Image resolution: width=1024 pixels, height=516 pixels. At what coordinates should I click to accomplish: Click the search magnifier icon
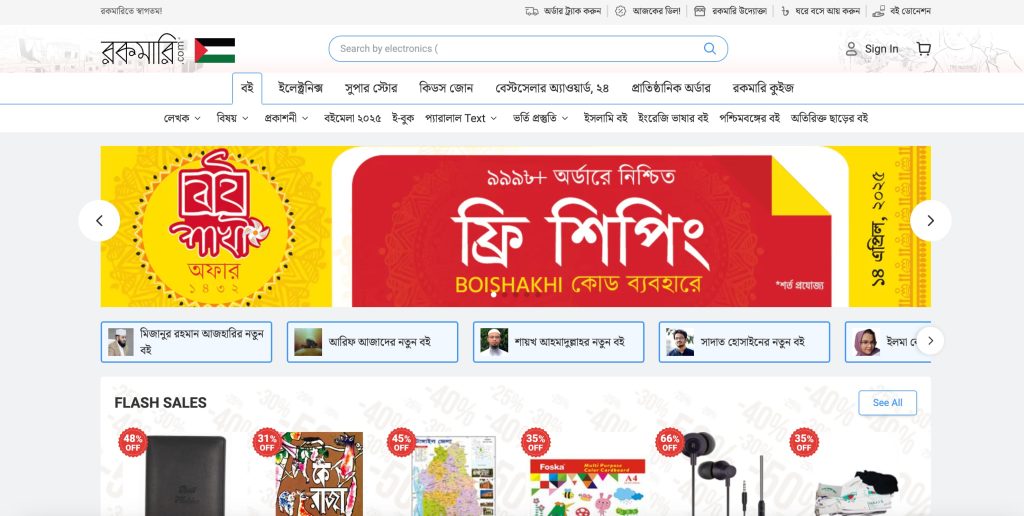tap(709, 48)
